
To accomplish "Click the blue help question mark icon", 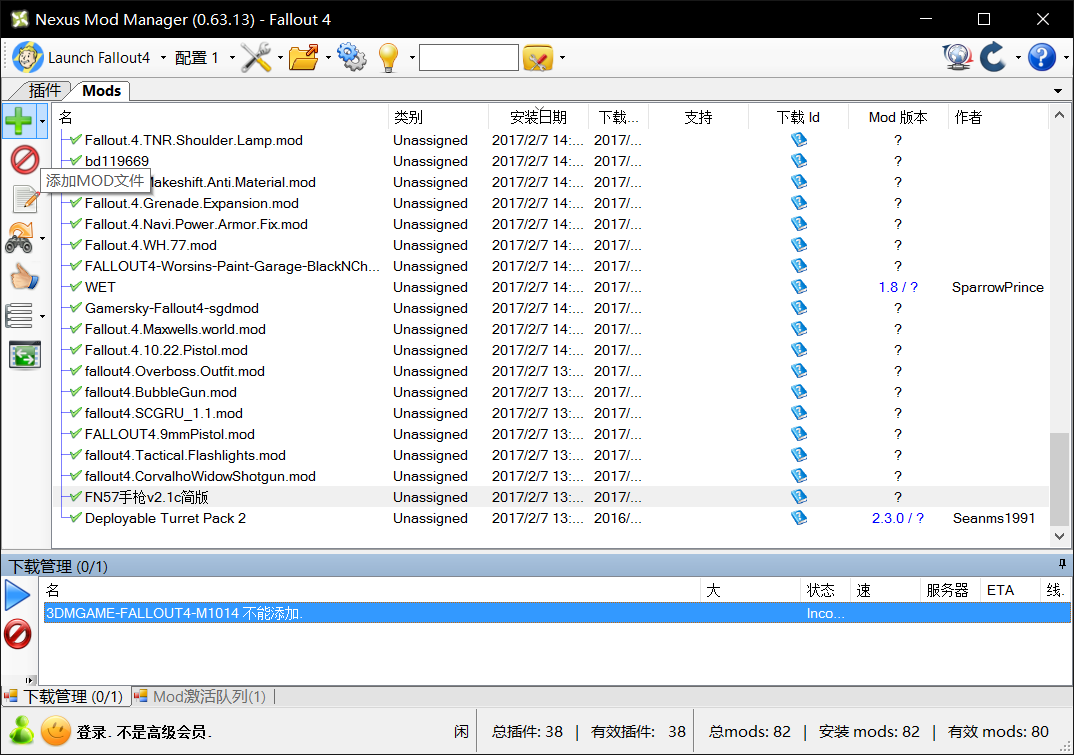I will click(x=1040, y=57).
